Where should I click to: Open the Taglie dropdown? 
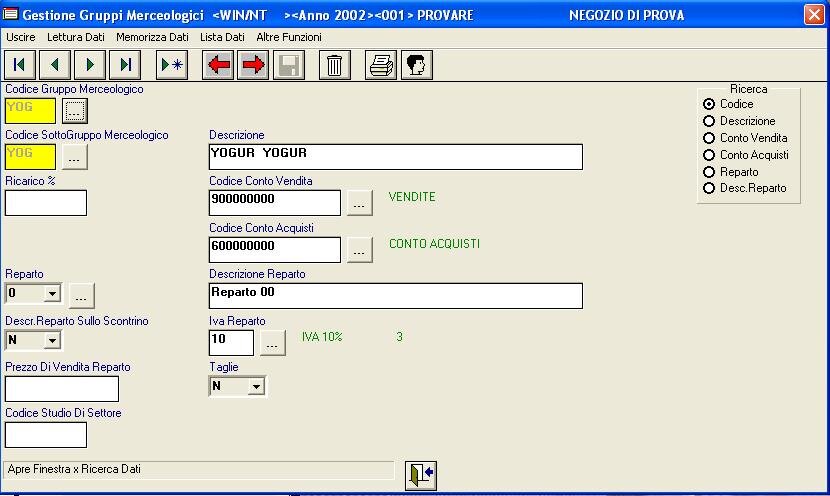point(256,386)
